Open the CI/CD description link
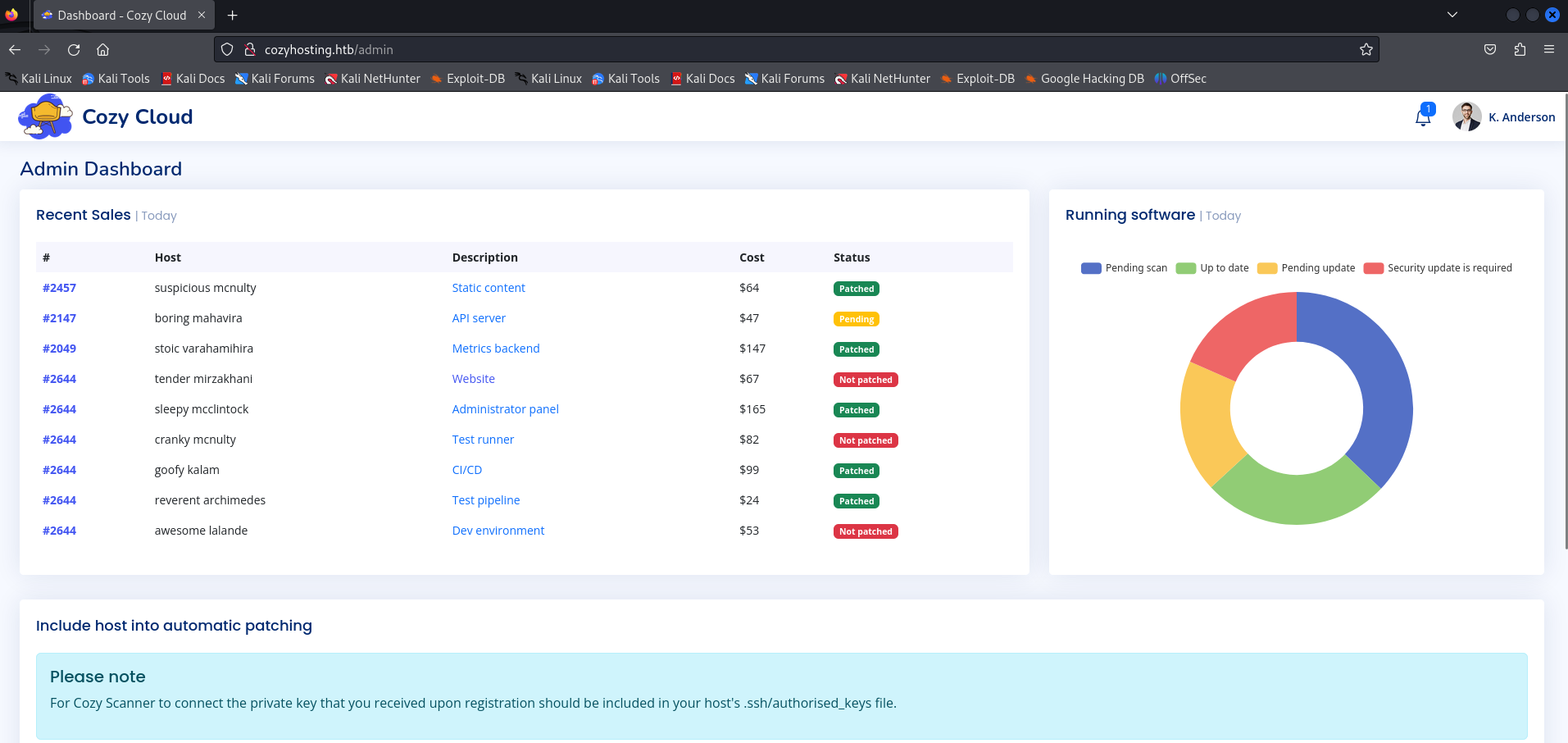Image resolution: width=1568 pixels, height=743 pixels. (x=467, y=470)
